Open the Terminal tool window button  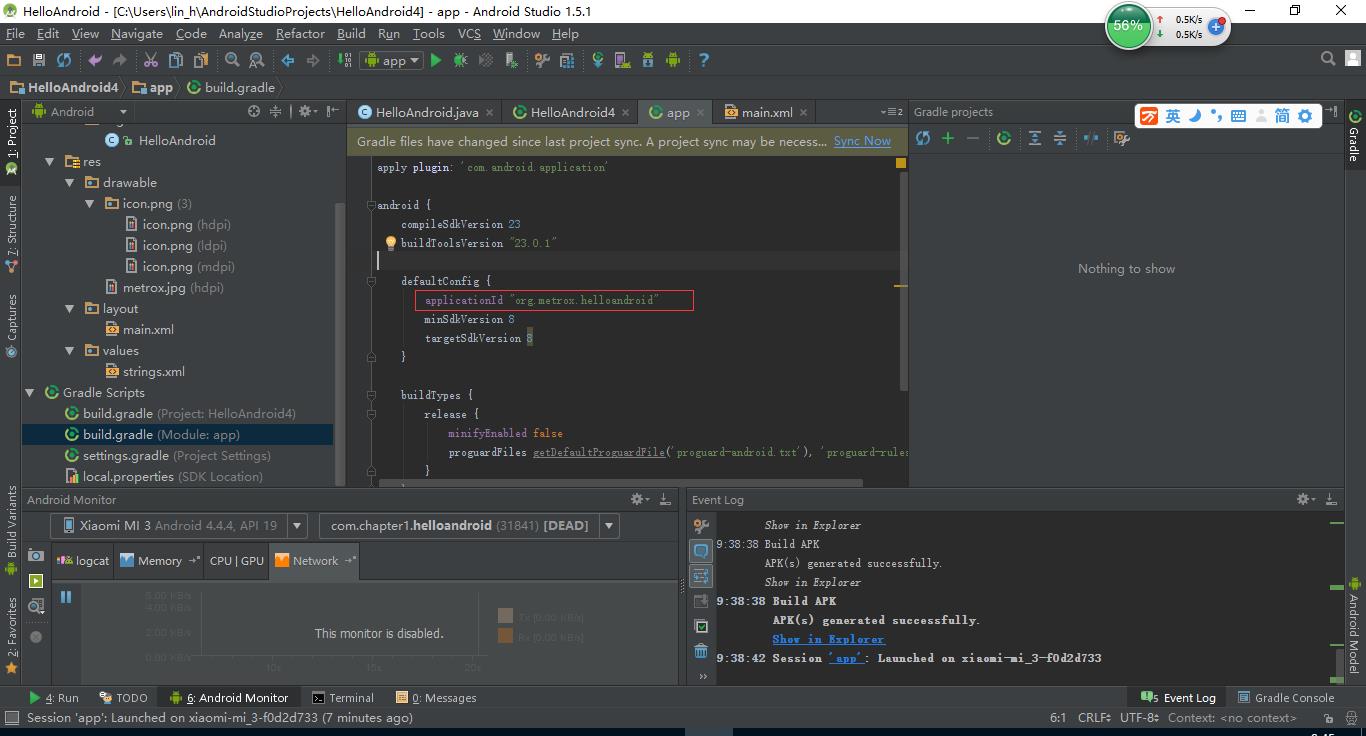342,698
